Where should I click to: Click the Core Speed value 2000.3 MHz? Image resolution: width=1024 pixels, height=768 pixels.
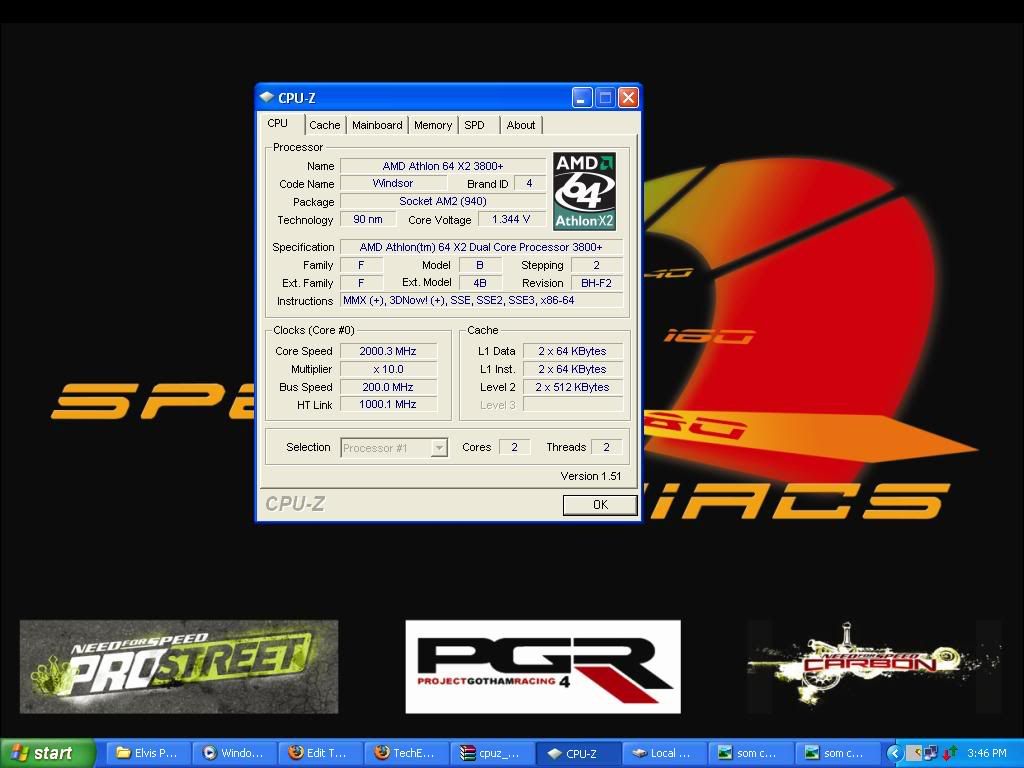[x=388, y=351]
